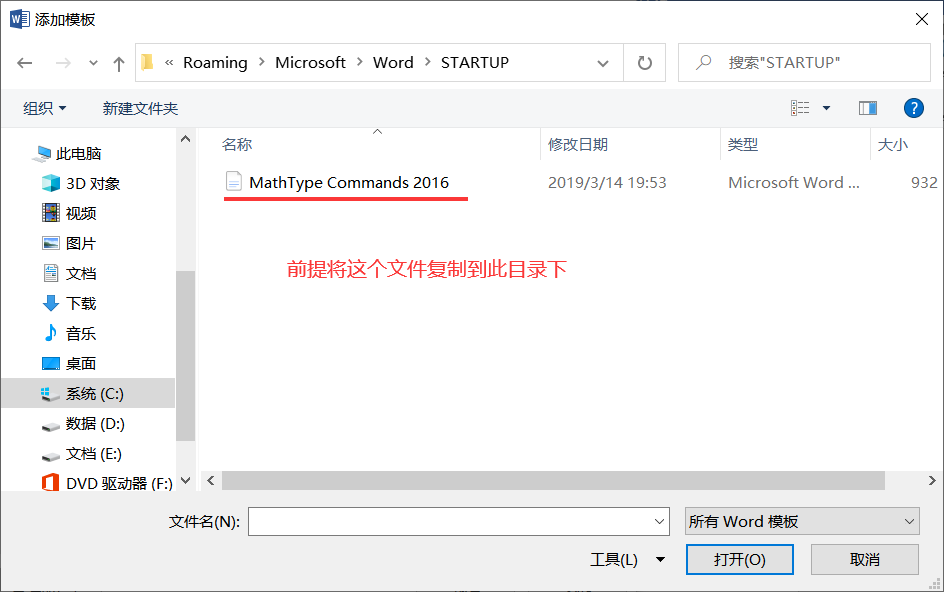
Task: Open the 所有 Word 模板 file type dropdown
Action: click(x=801, y=521)
